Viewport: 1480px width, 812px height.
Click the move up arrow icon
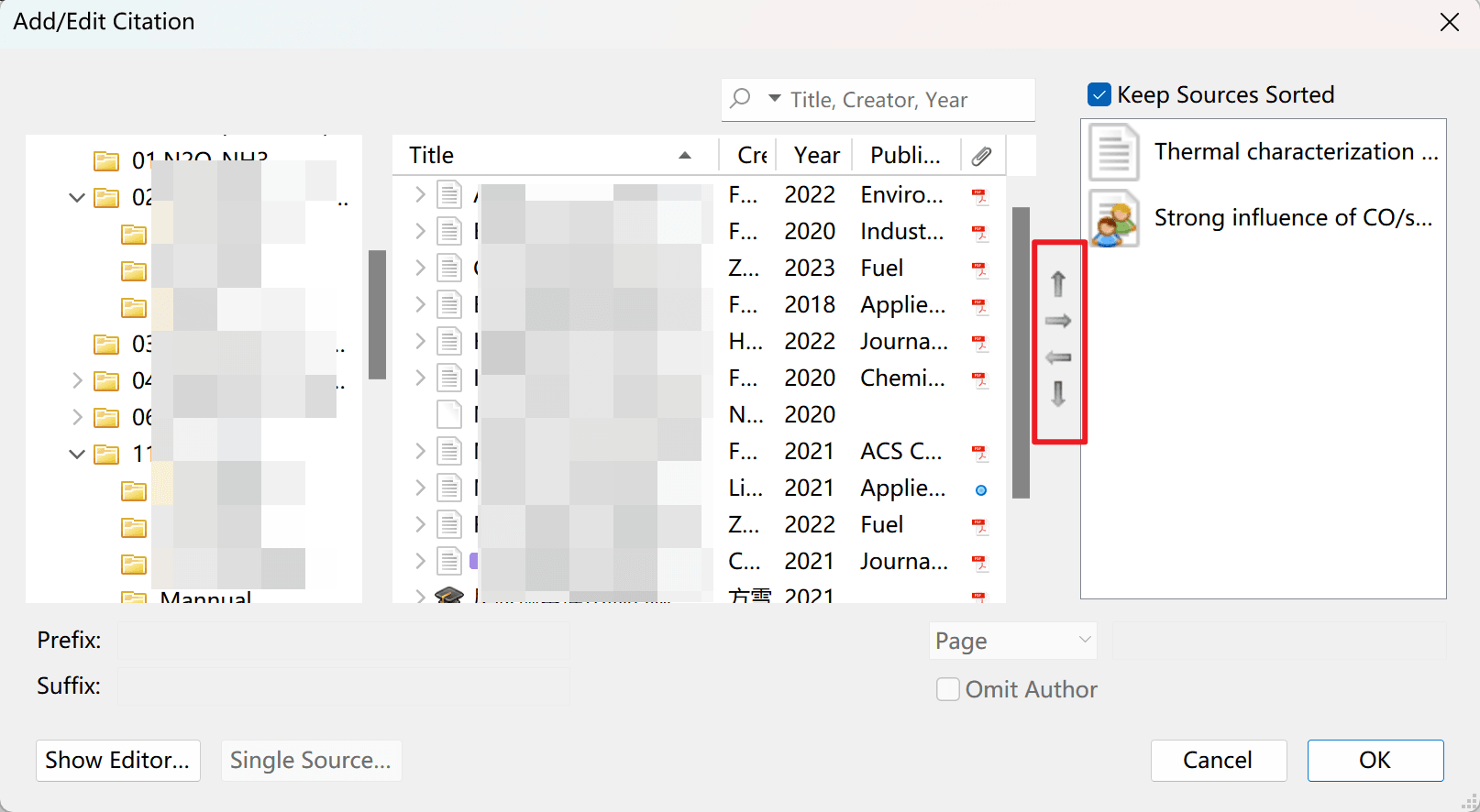coord(1058,284)
